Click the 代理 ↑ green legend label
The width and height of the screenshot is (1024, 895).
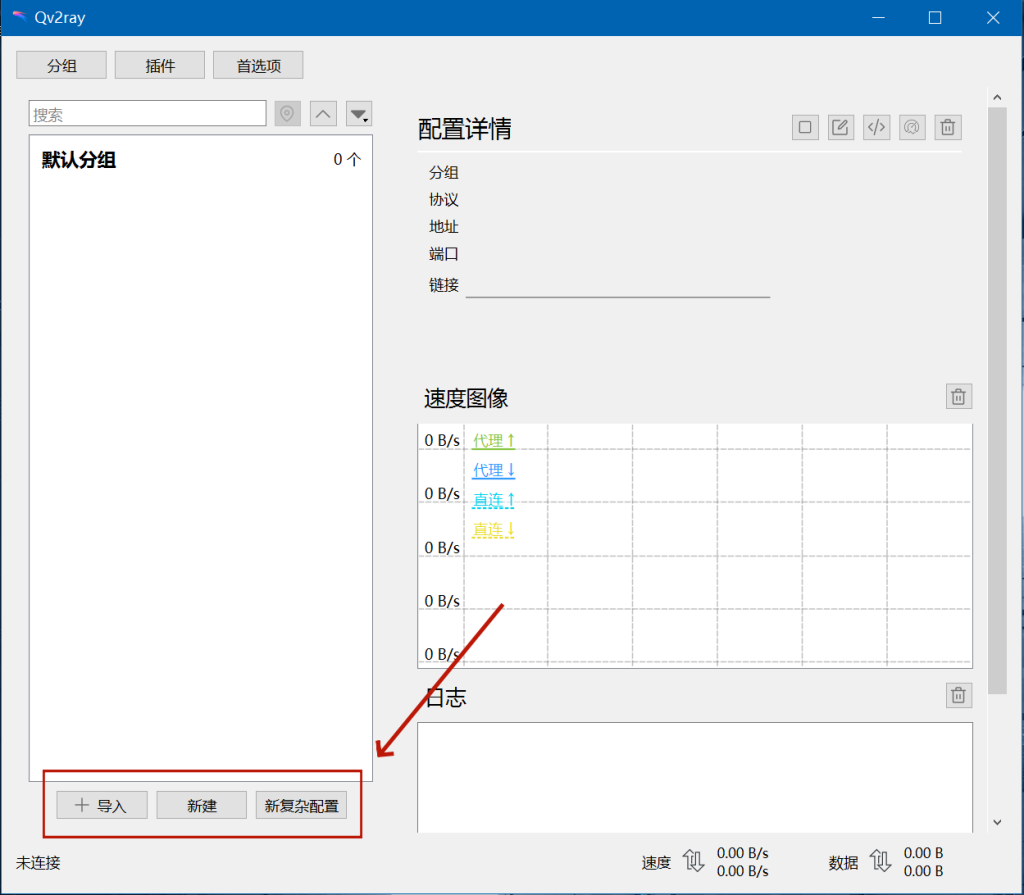[x=494, y=441]
